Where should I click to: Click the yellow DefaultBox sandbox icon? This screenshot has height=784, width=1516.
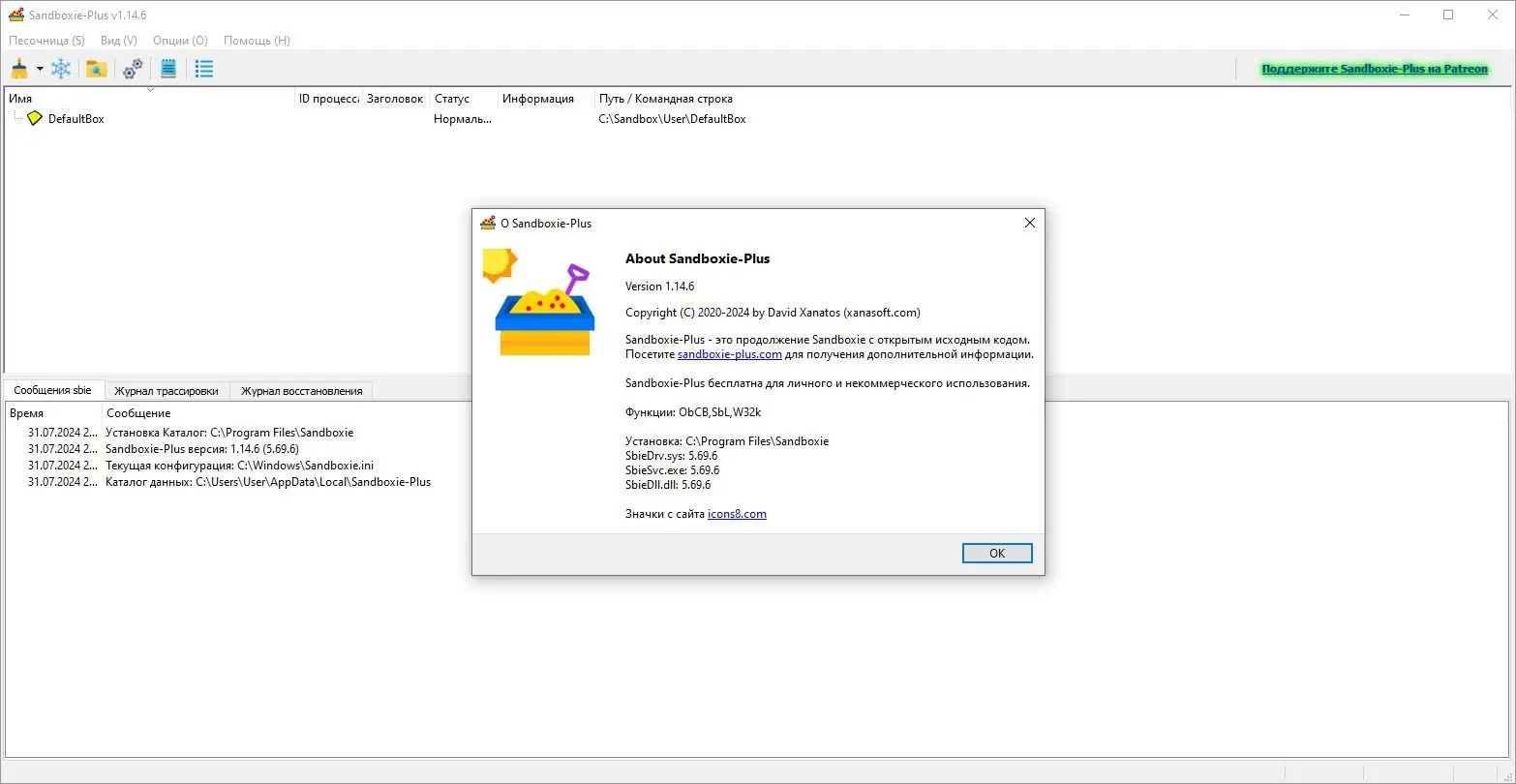35,118
